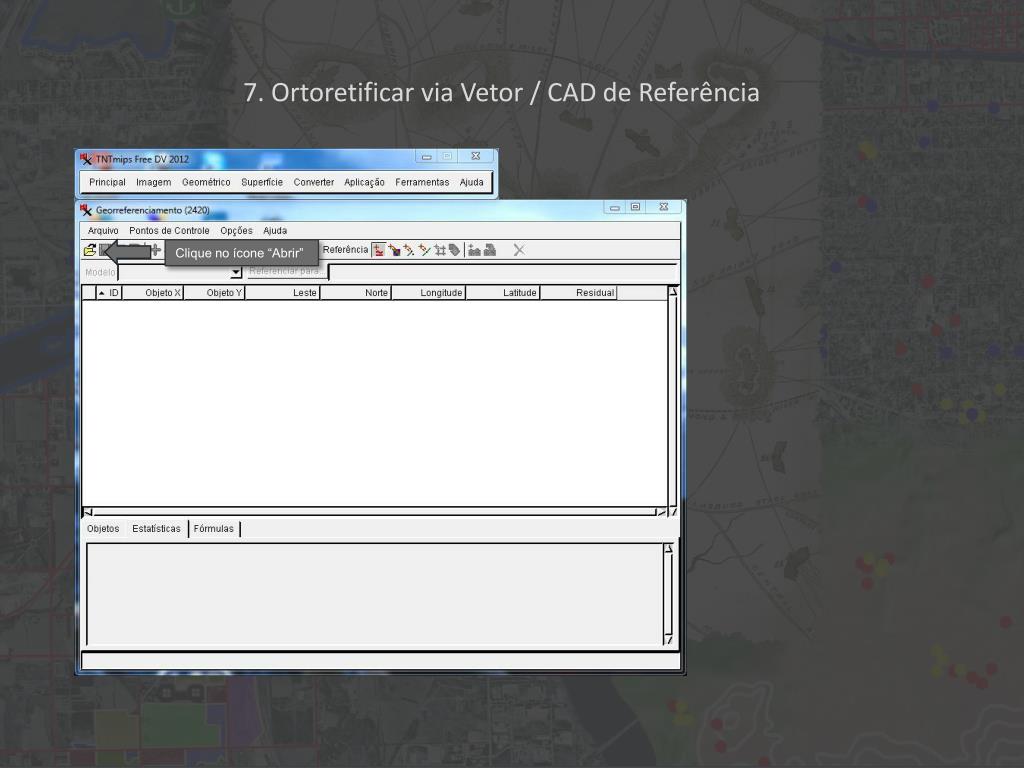
Task: Click the Abrir (open folder) icon
Action: [x=90, y=250]
